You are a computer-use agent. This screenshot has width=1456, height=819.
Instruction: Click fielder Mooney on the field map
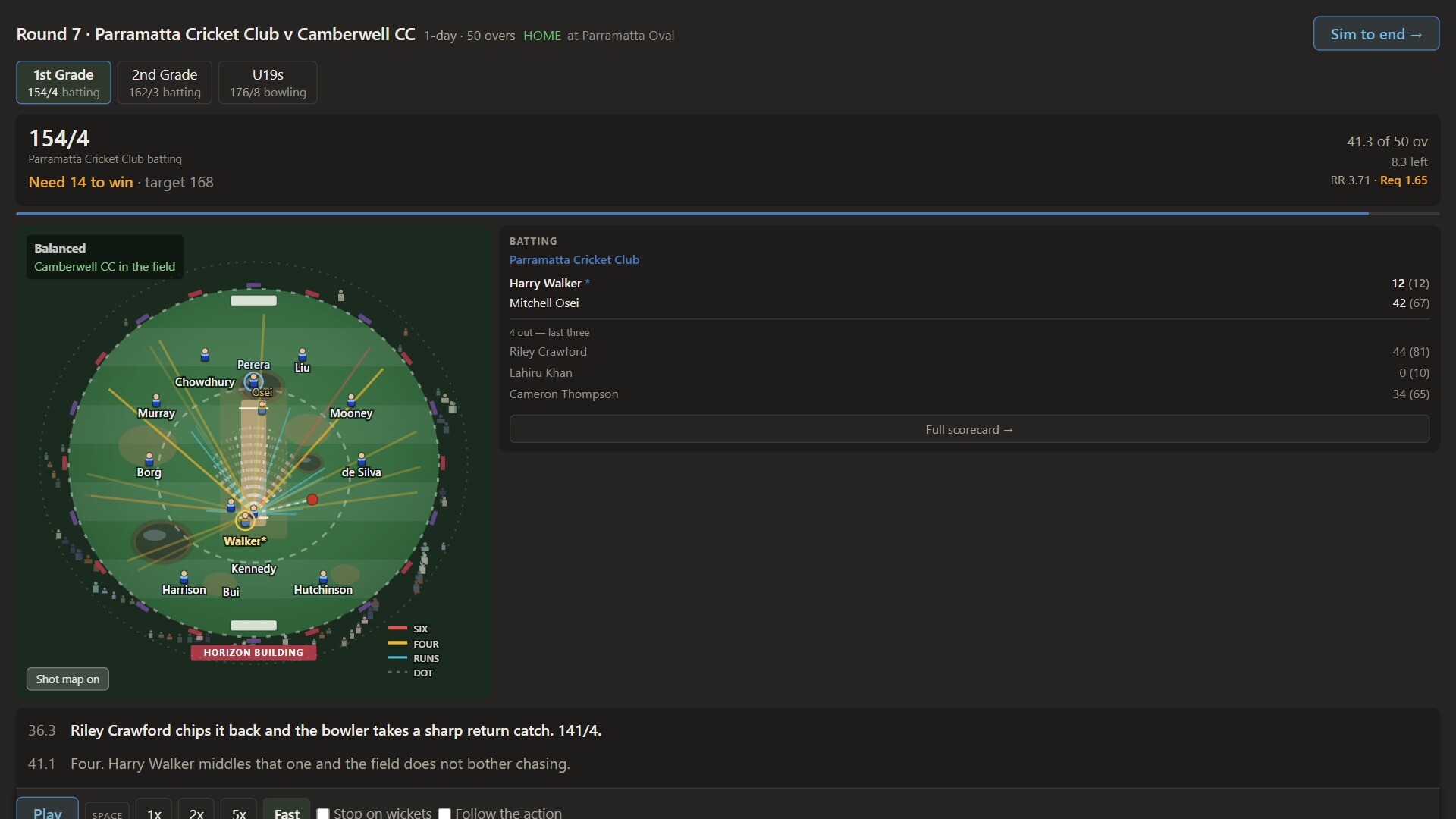[x=351, y=400]
